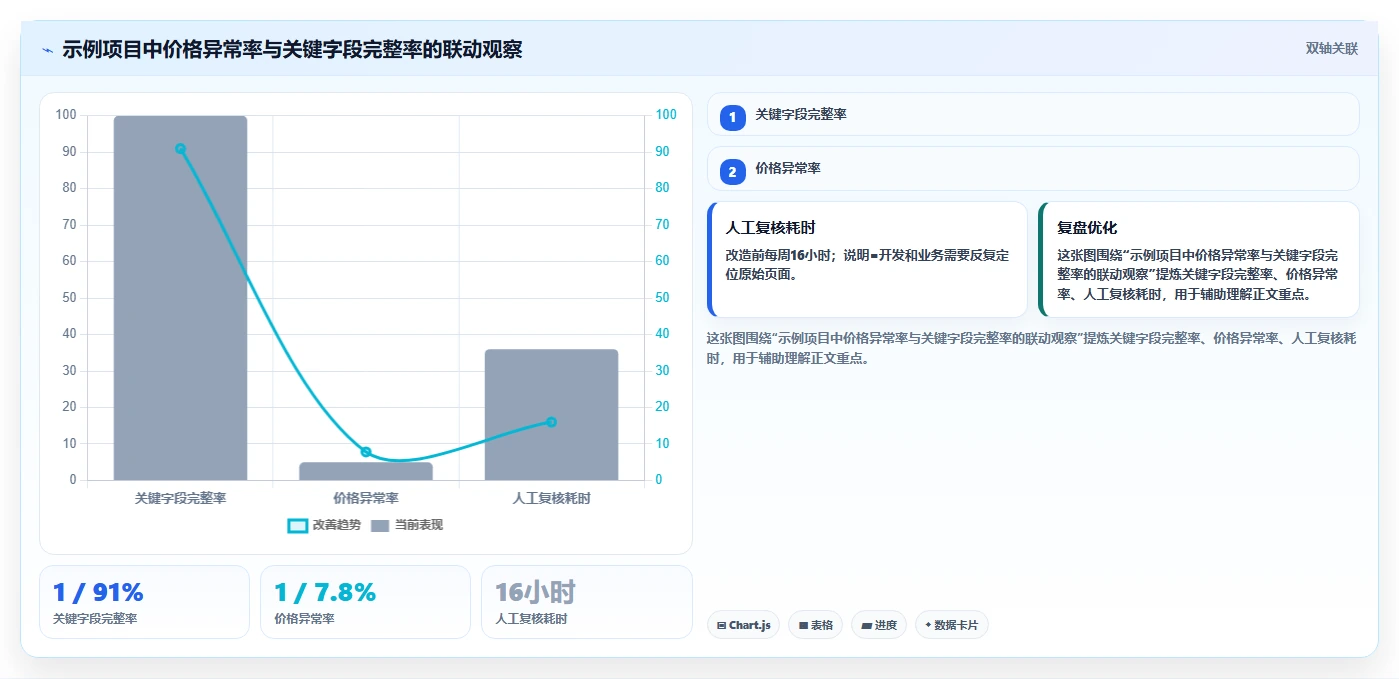Select the 人工复核耗时 bar
Screen dimensions: 1399x679
point(551,415)
